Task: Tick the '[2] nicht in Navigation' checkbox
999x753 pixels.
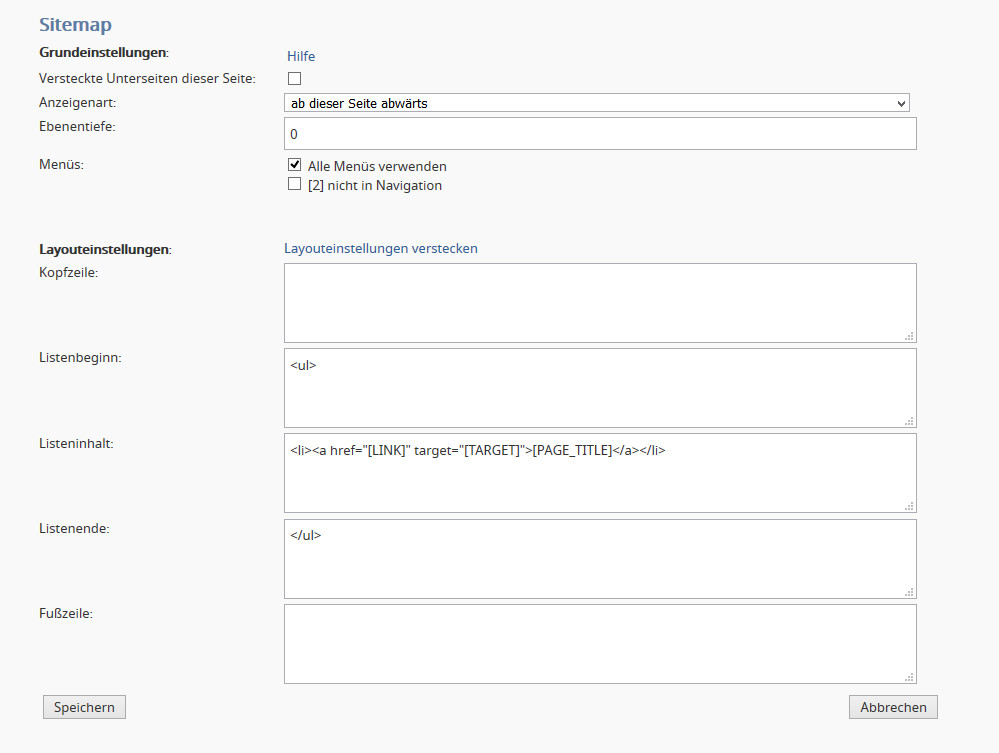Action: (x=294, y=184)
